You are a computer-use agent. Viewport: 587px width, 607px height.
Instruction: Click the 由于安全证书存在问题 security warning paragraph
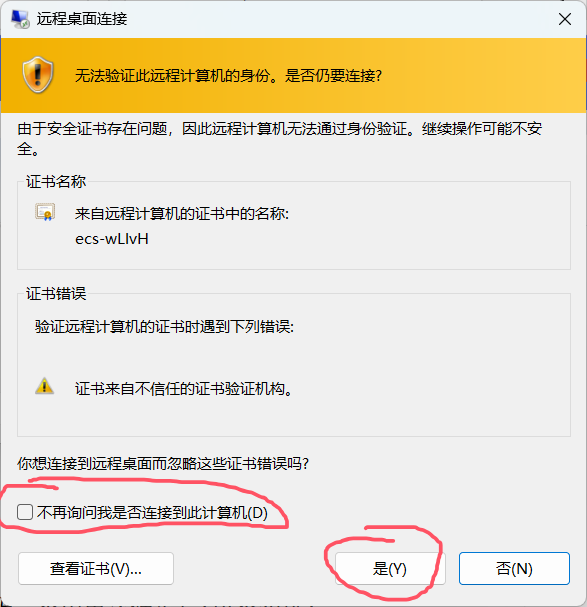(x=280, y=138)
